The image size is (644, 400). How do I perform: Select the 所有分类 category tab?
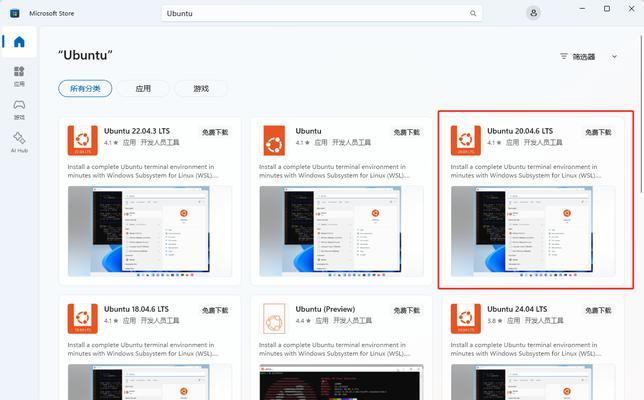(85, 88)
